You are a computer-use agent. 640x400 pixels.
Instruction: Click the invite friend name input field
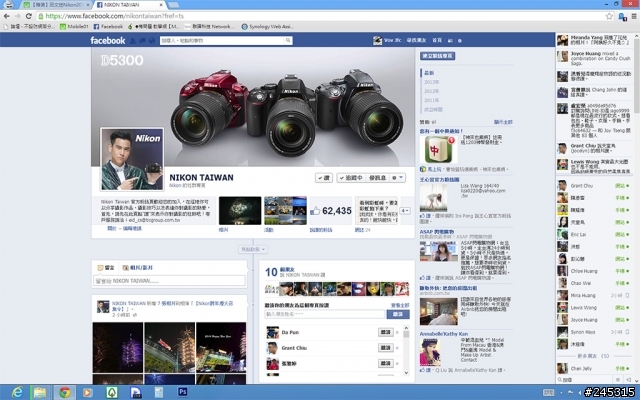[325, 314]
